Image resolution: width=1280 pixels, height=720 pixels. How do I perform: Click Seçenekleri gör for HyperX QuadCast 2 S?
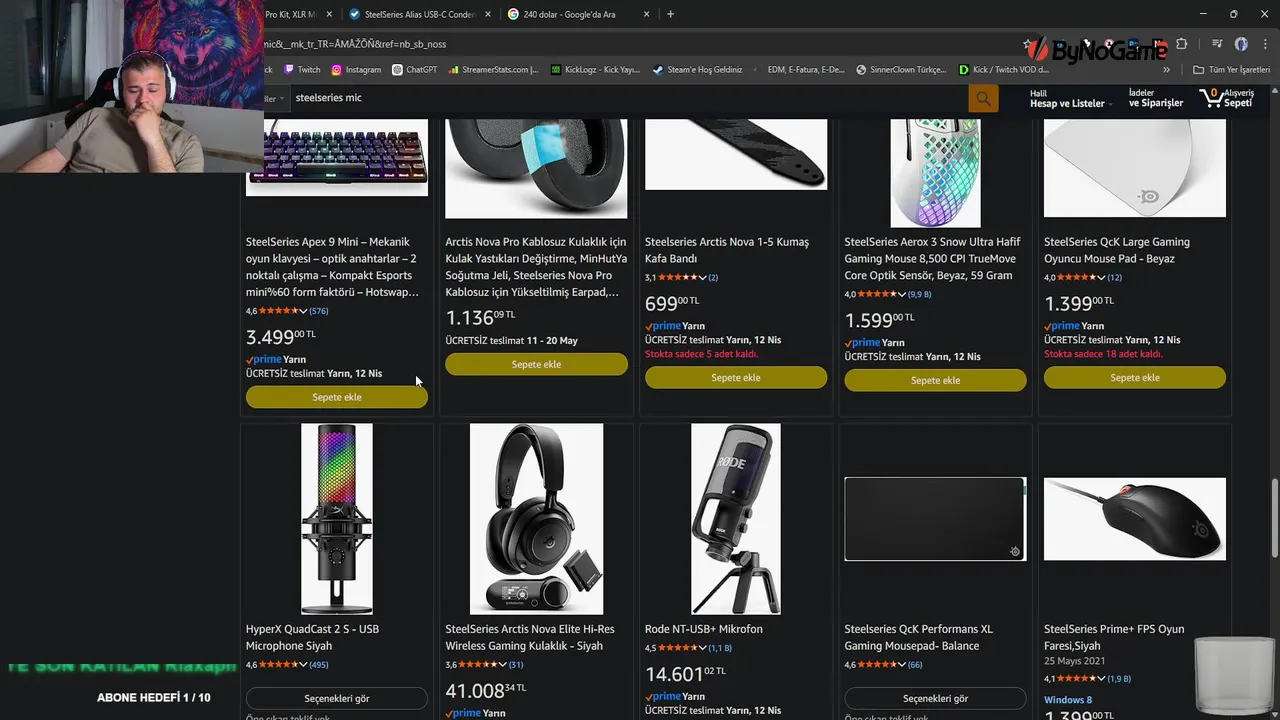[x=337, y=698]
